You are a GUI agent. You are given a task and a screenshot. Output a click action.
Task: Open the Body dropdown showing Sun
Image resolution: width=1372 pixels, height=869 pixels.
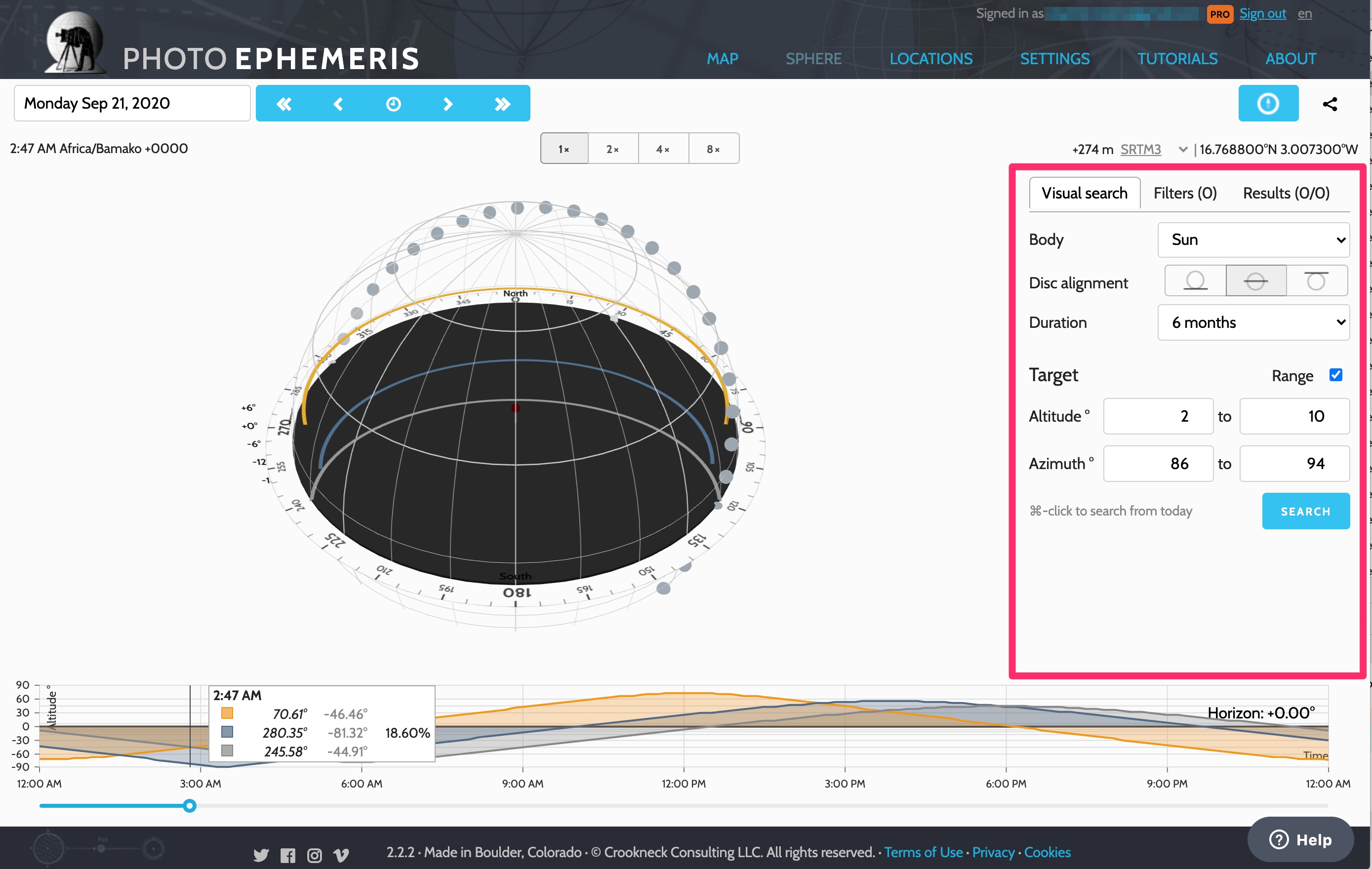tap(1253, 240)
